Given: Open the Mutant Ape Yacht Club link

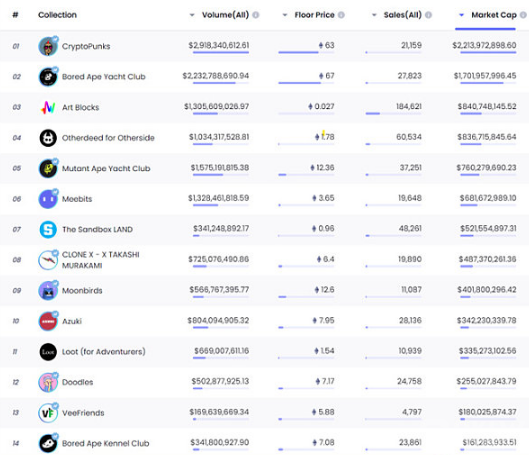Looking at the screenshot, I should click(106, 168).
